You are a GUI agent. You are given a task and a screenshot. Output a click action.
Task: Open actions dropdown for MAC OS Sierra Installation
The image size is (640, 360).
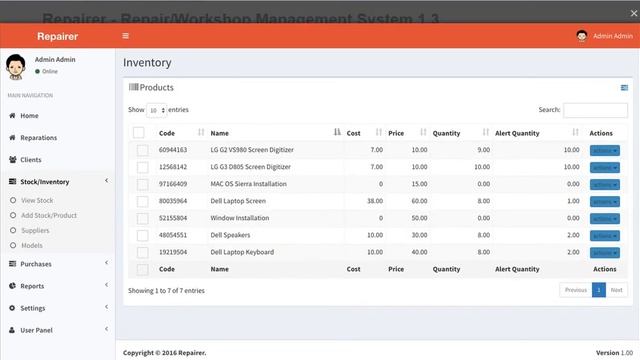click(604, 185)
